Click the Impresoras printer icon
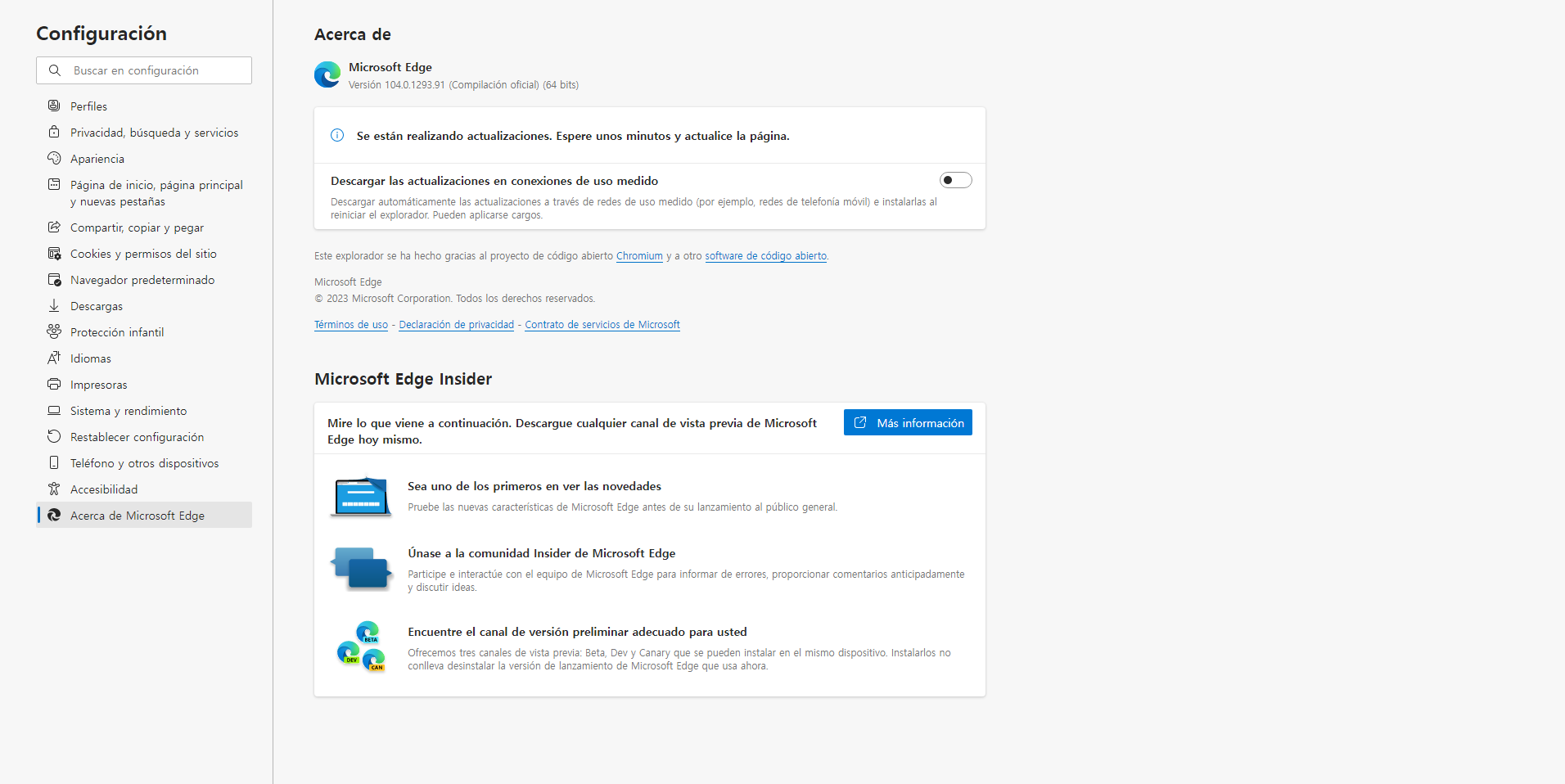The image size is (1565, 784). pyautogui.click(x=54, y=384)
